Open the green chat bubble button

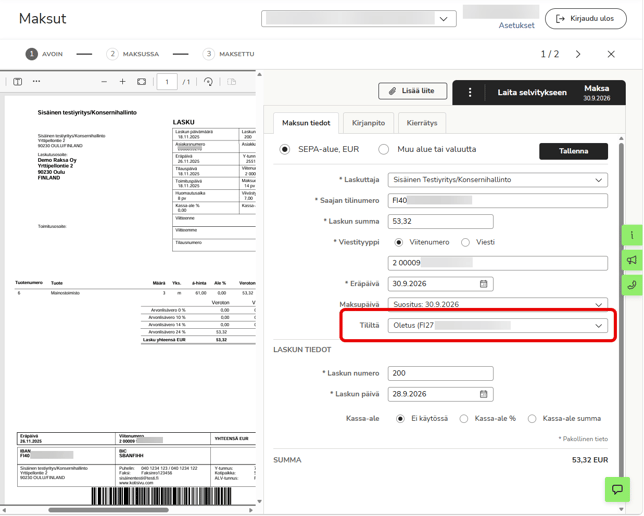[x=617, y=489]
